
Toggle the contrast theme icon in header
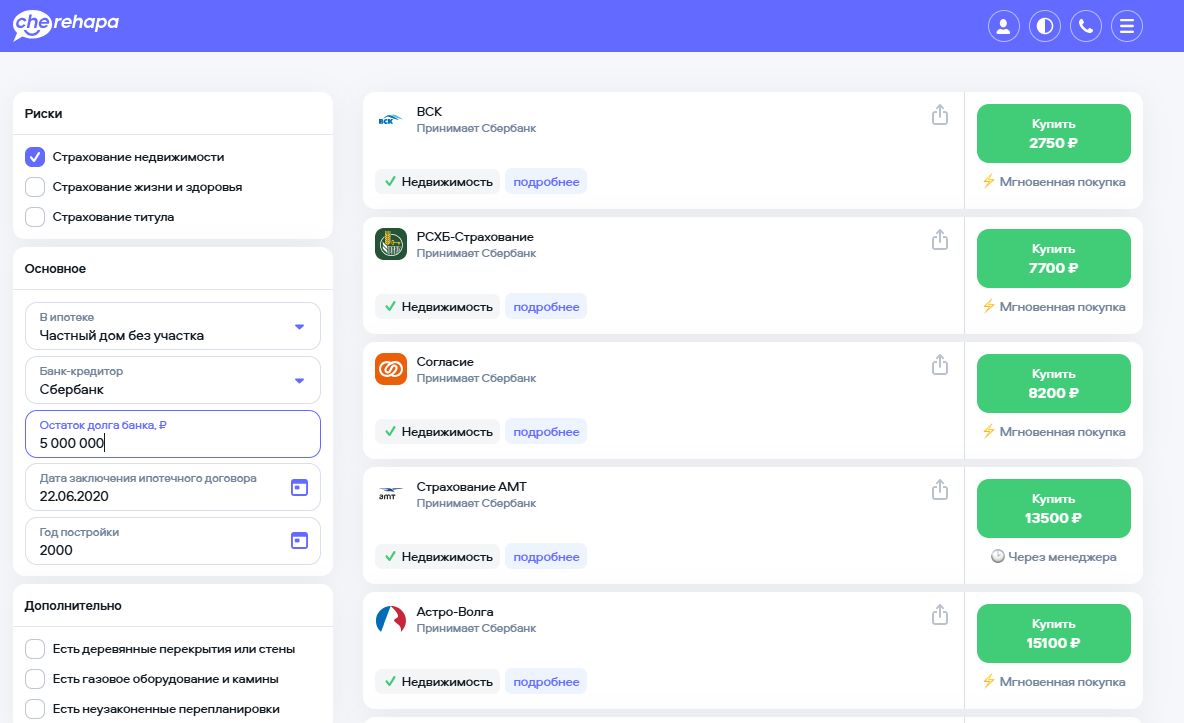pyautogui.click(x=1044, y=26)
